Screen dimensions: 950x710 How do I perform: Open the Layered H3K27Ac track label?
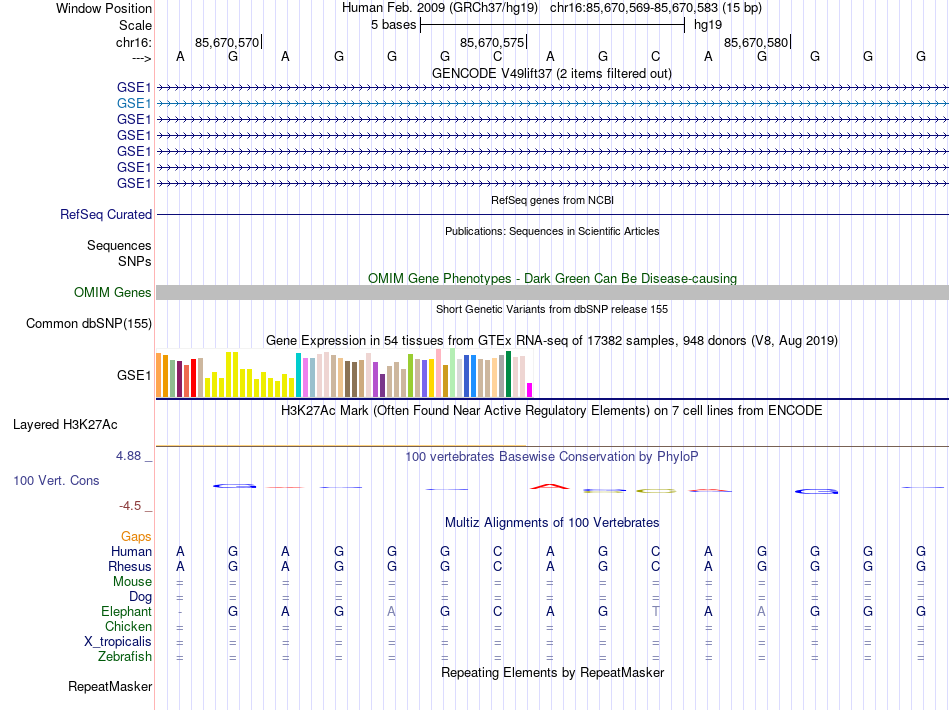coord(65,425)
